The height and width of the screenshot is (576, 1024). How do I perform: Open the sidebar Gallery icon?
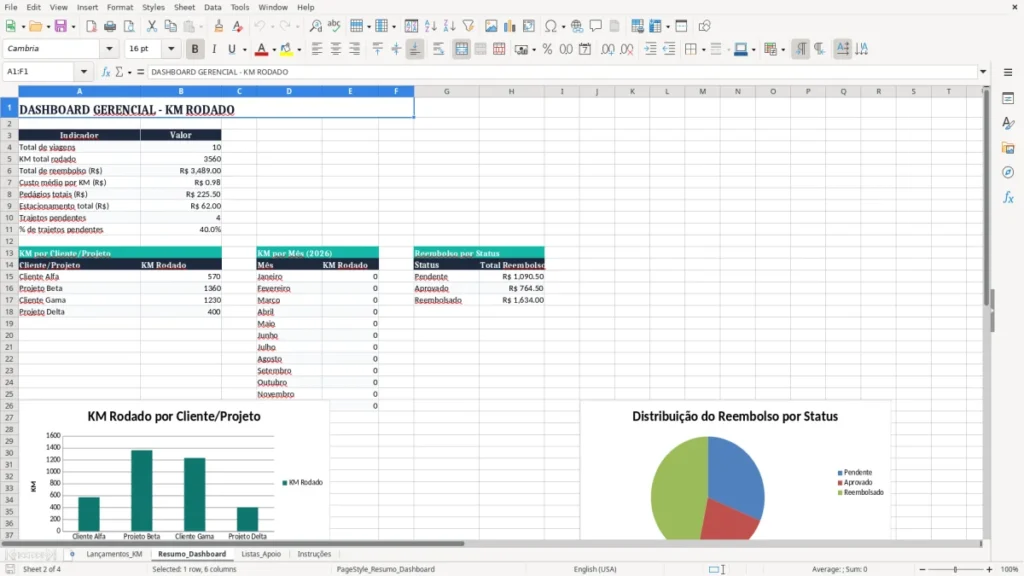tap(1008, 148)
